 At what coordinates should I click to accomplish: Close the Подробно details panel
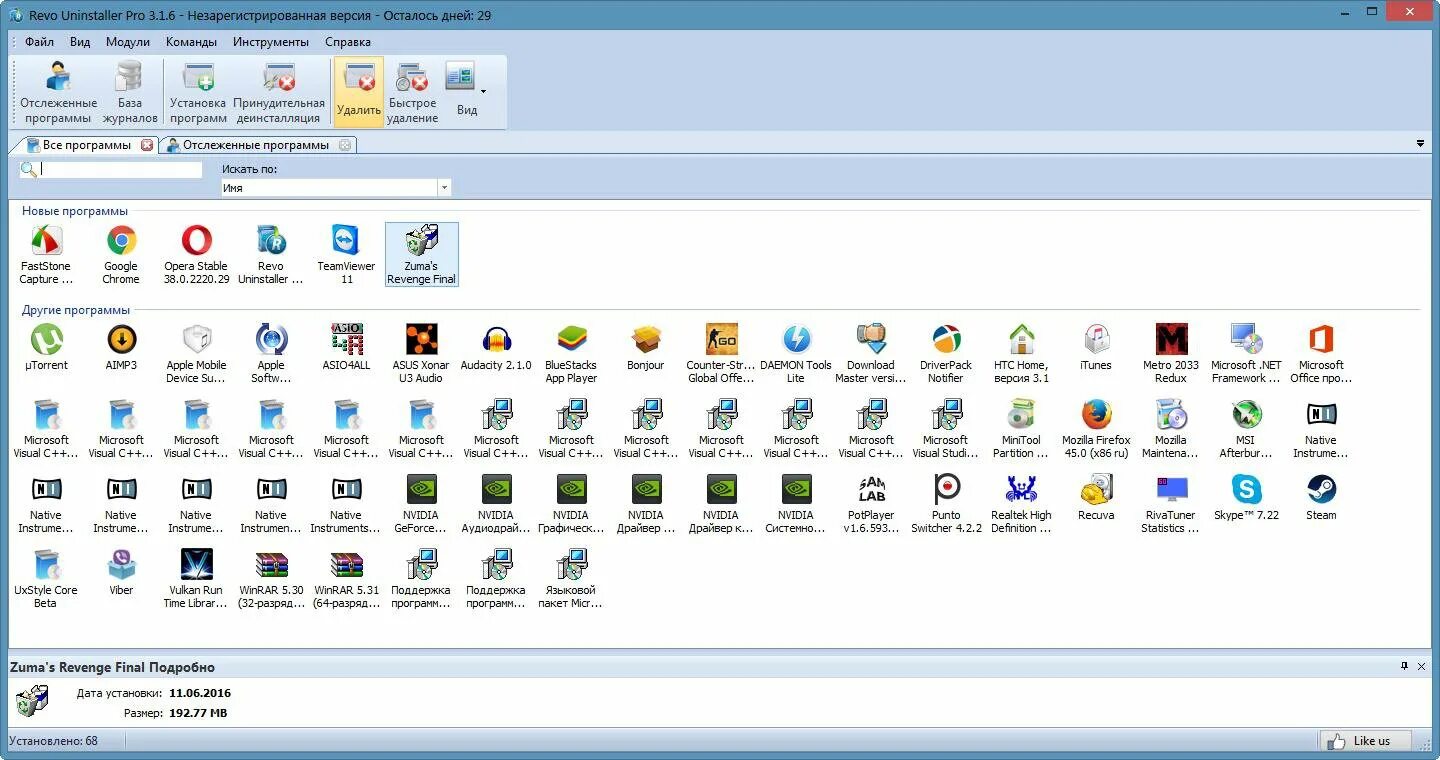[1422, 666]
